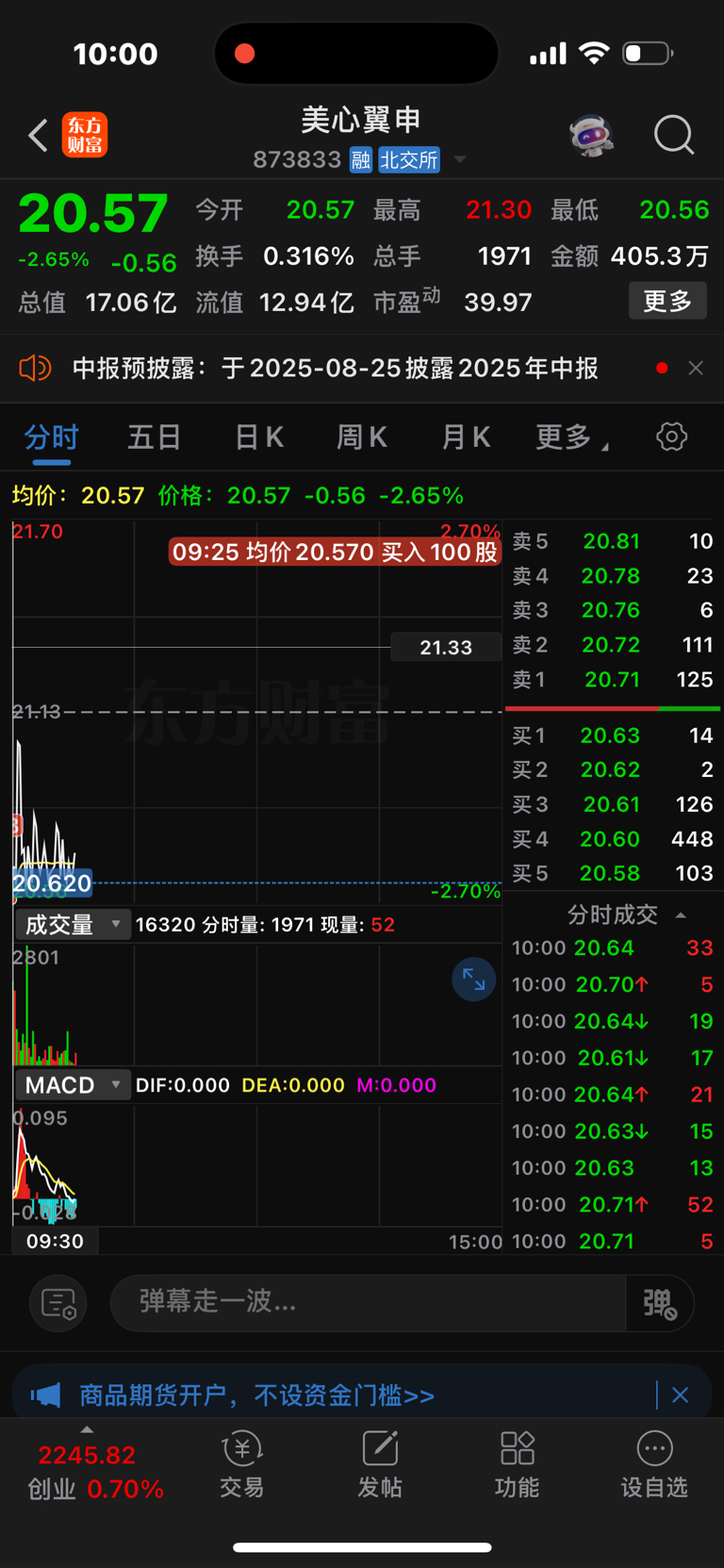Tap the speaker announcement icon
Screen dimensions: 724x1568
(35, 368)
